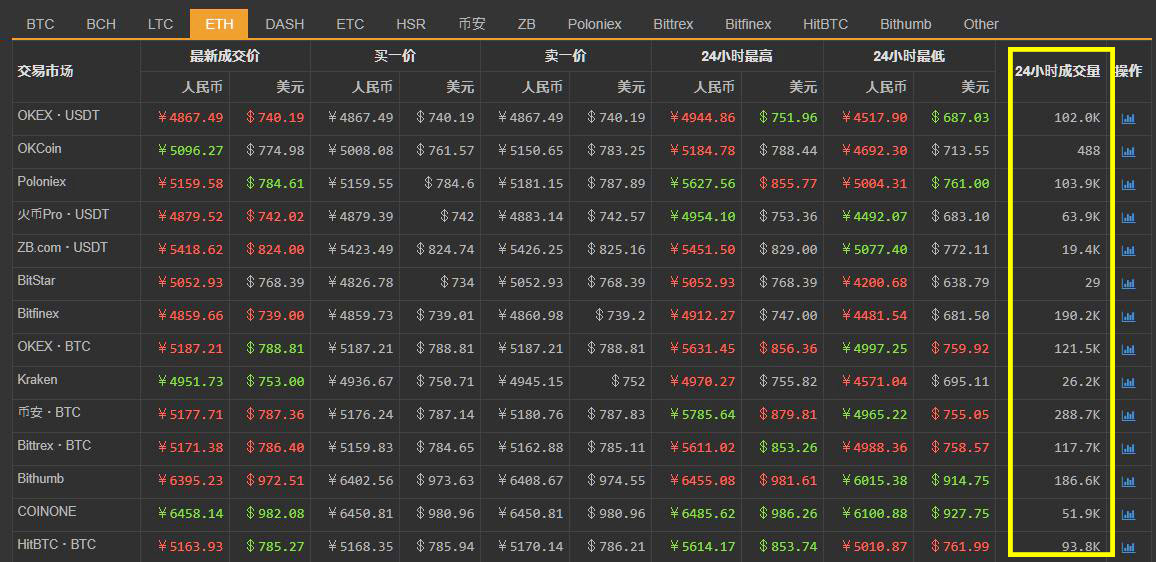The height and width of the screenshot is (562, 1156).
Task: Click the 币安·BTC market name
Action: coord(49,412)
